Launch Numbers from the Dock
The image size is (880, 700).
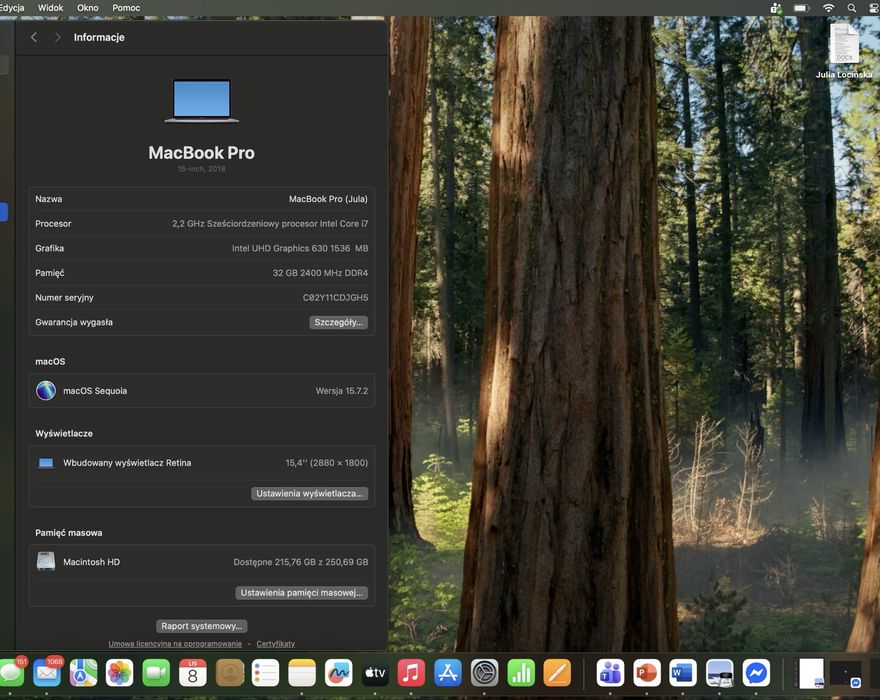click(x=521, y=672)
